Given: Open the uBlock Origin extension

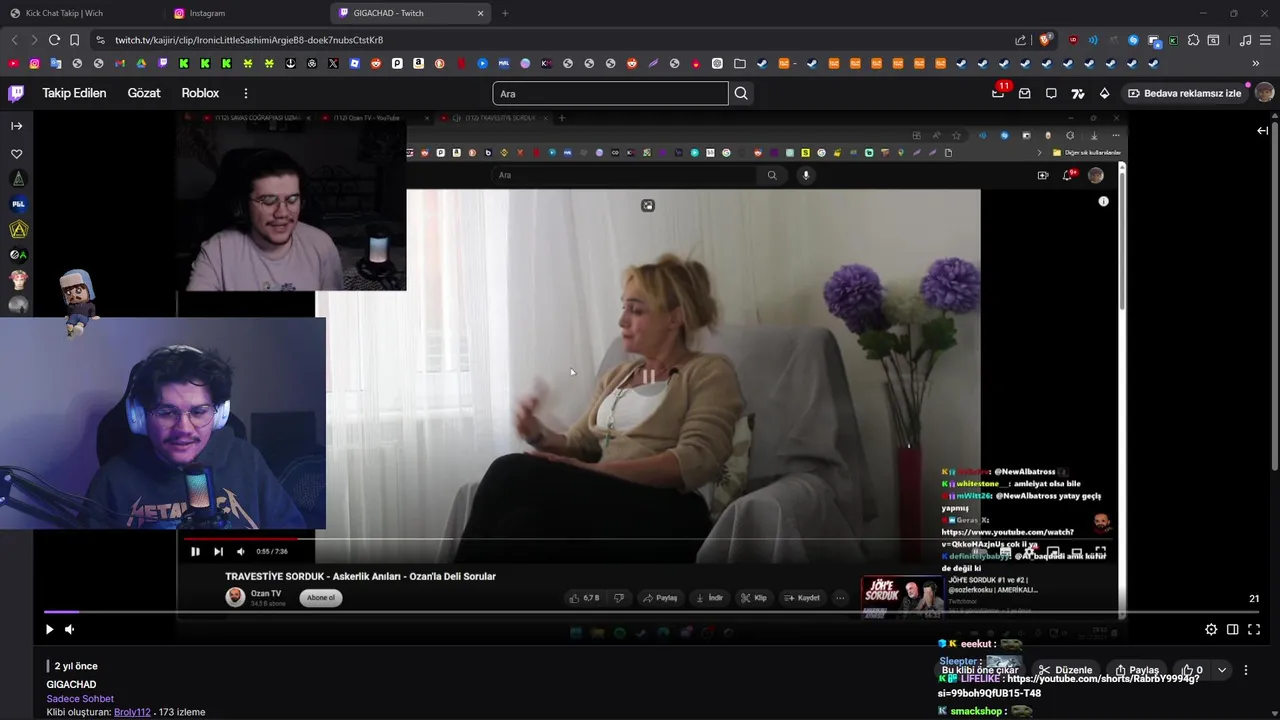Looking at the screenshot, I should tap(1073, 40).
